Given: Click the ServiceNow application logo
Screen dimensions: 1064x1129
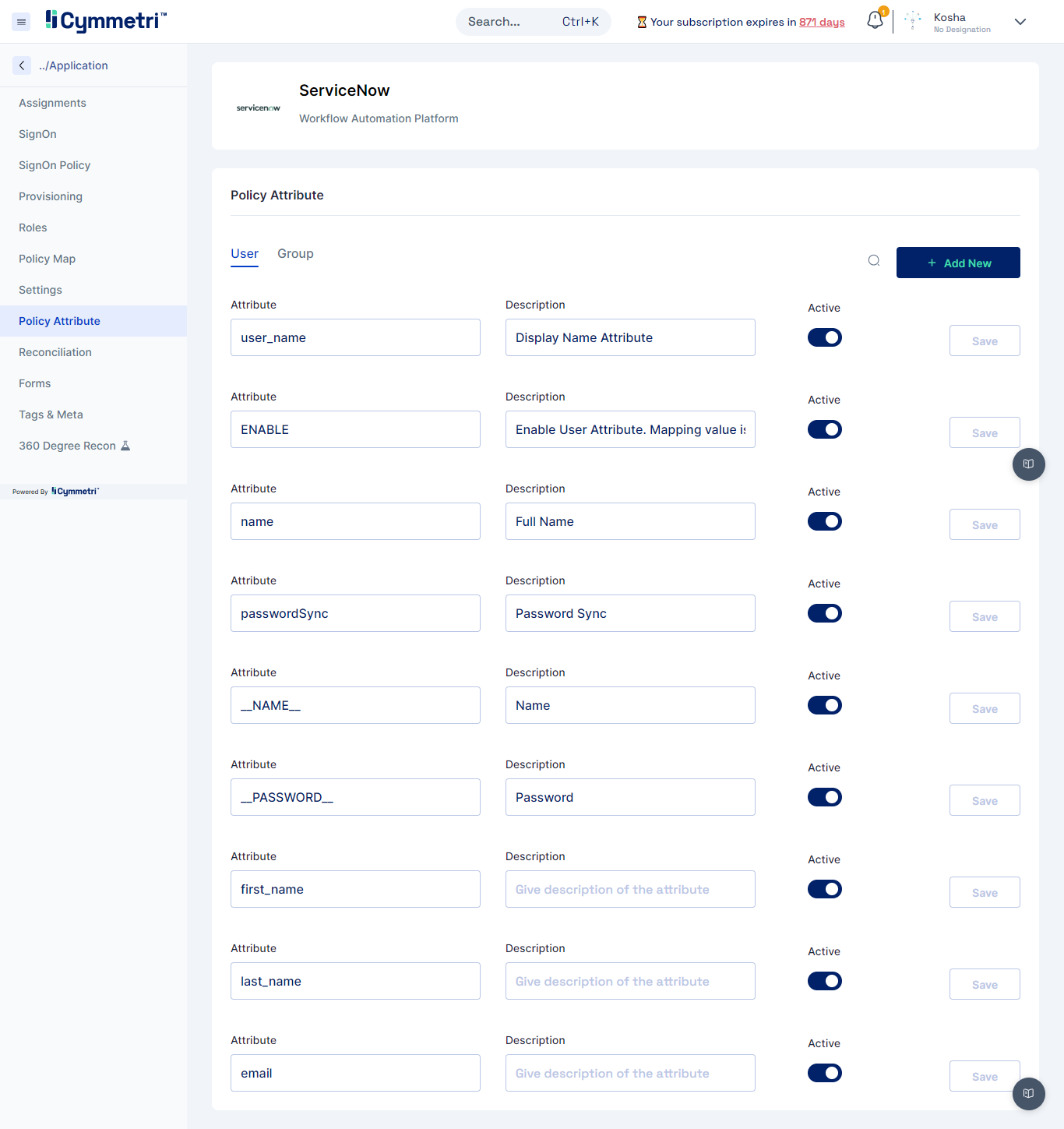Looking at the screenshot, I should tap(258, 108).
